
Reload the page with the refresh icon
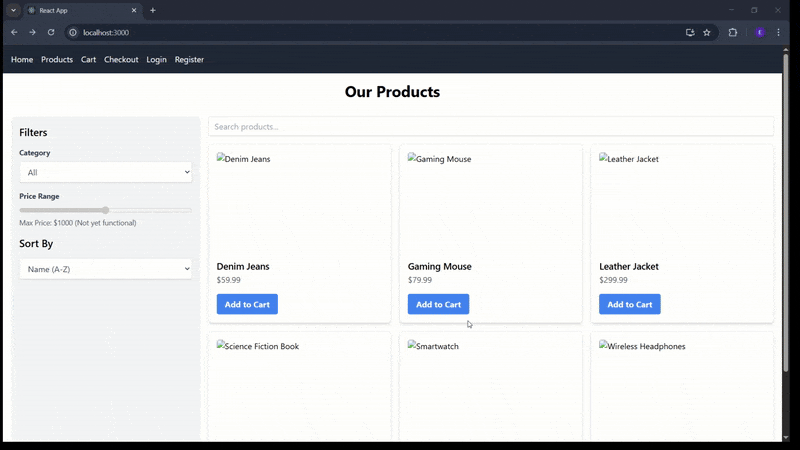[x=51, y=32]
